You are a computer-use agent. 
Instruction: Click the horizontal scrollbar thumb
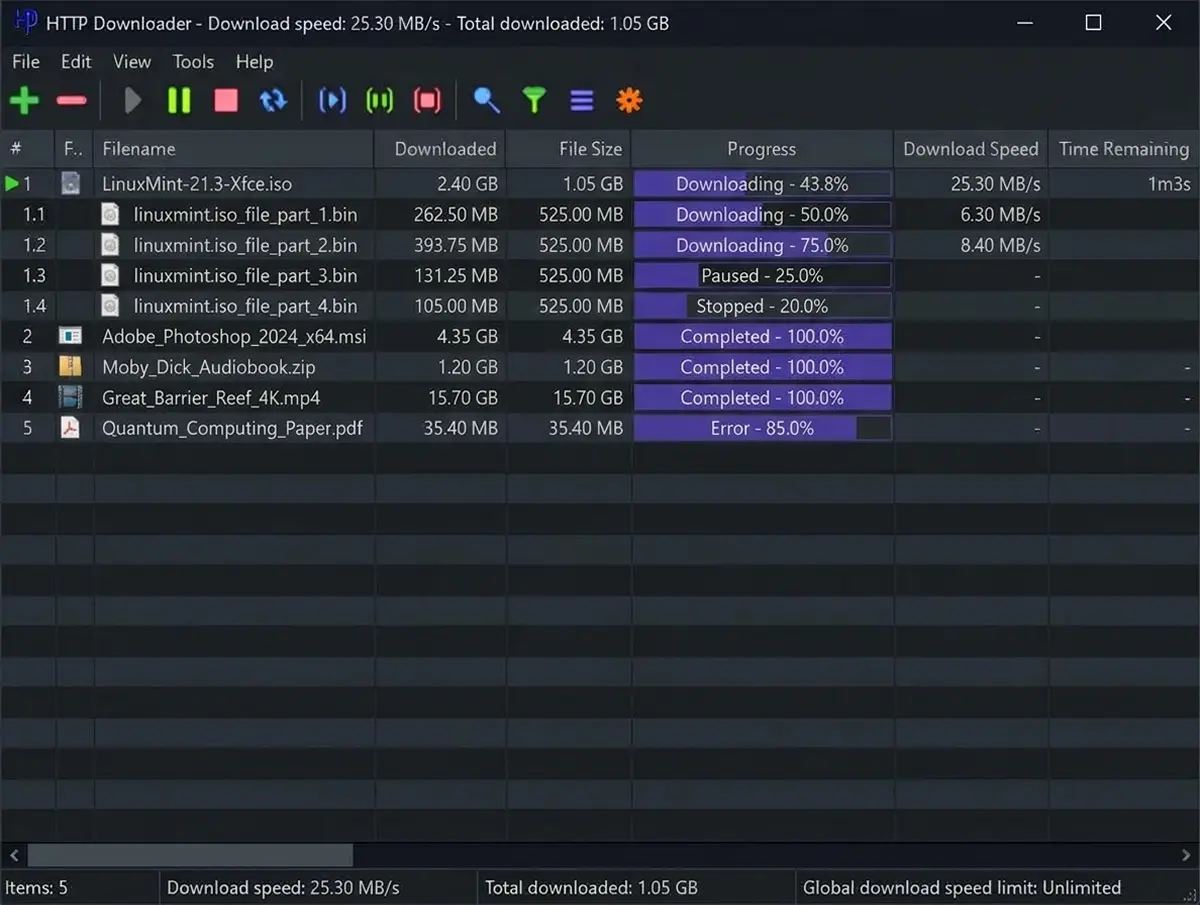pyautogui.click(x=190, y=856)
